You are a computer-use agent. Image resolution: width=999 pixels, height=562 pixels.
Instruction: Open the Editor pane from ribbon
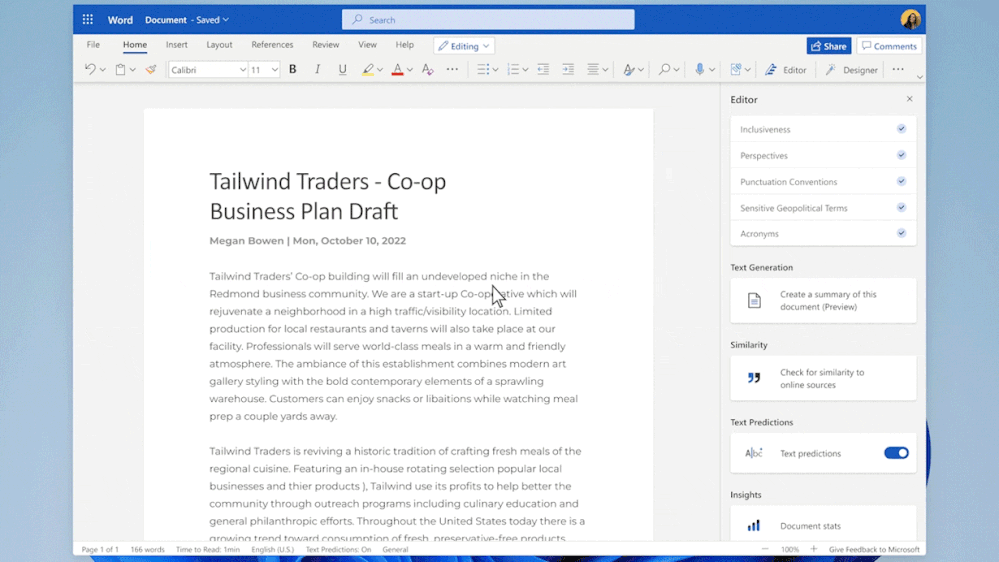tap(786, 69)
